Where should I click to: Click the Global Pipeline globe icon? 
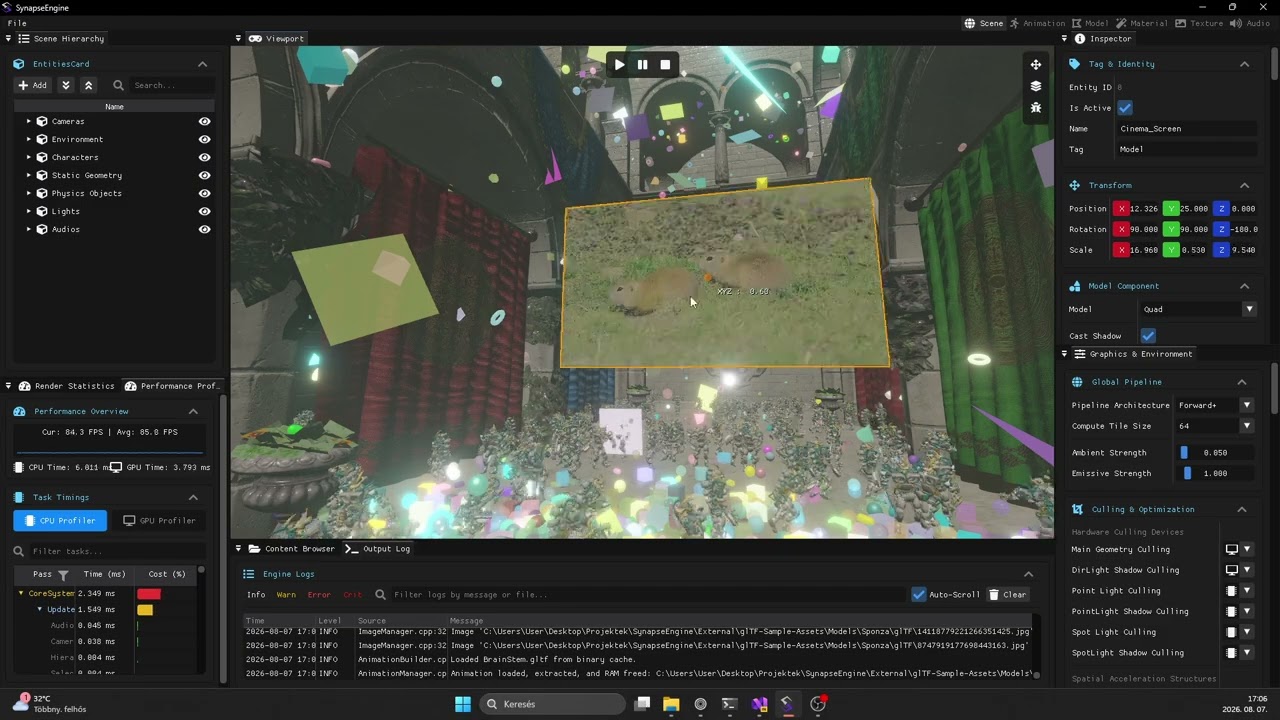coord(1077,382)
